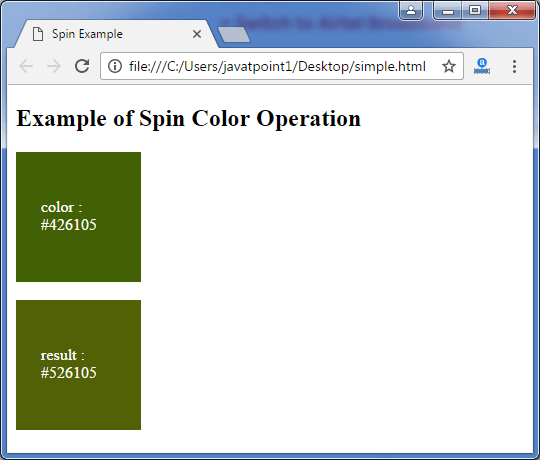The image size is (540, 460).
Task: Maximize the browser window
Action: [475, 11]
